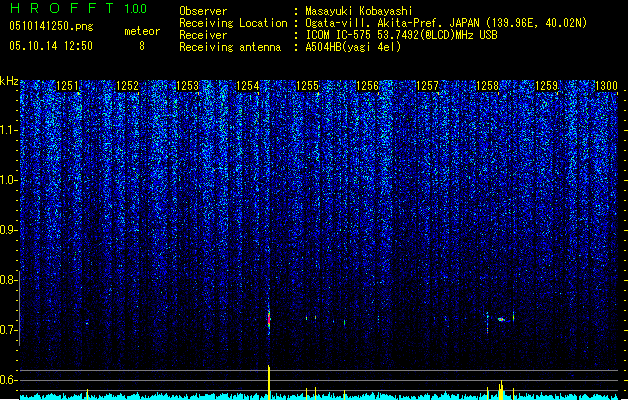Viewport: 629px width, 400px height.
Task: Click the Observer field label
Action: (203, 11)
